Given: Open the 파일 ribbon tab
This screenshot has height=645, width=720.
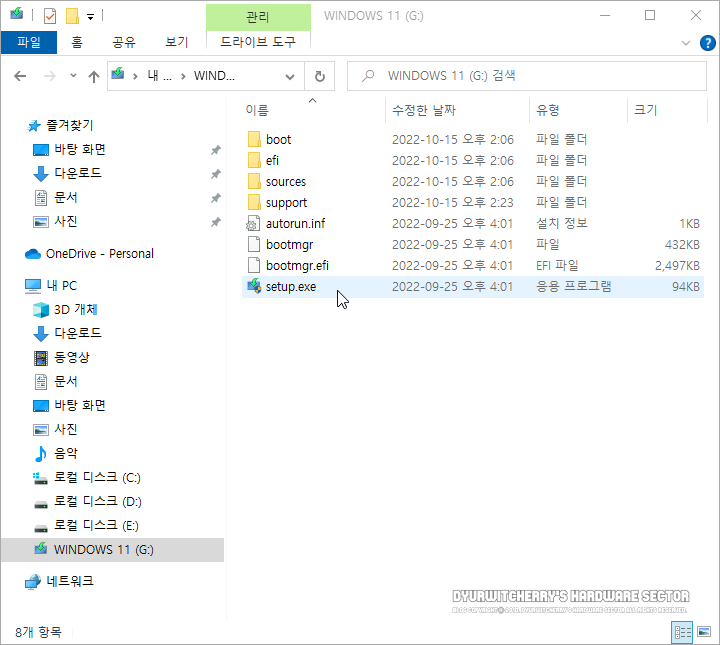Looking at the screenshot, I should pyautogui.click(x=29, y=42).
